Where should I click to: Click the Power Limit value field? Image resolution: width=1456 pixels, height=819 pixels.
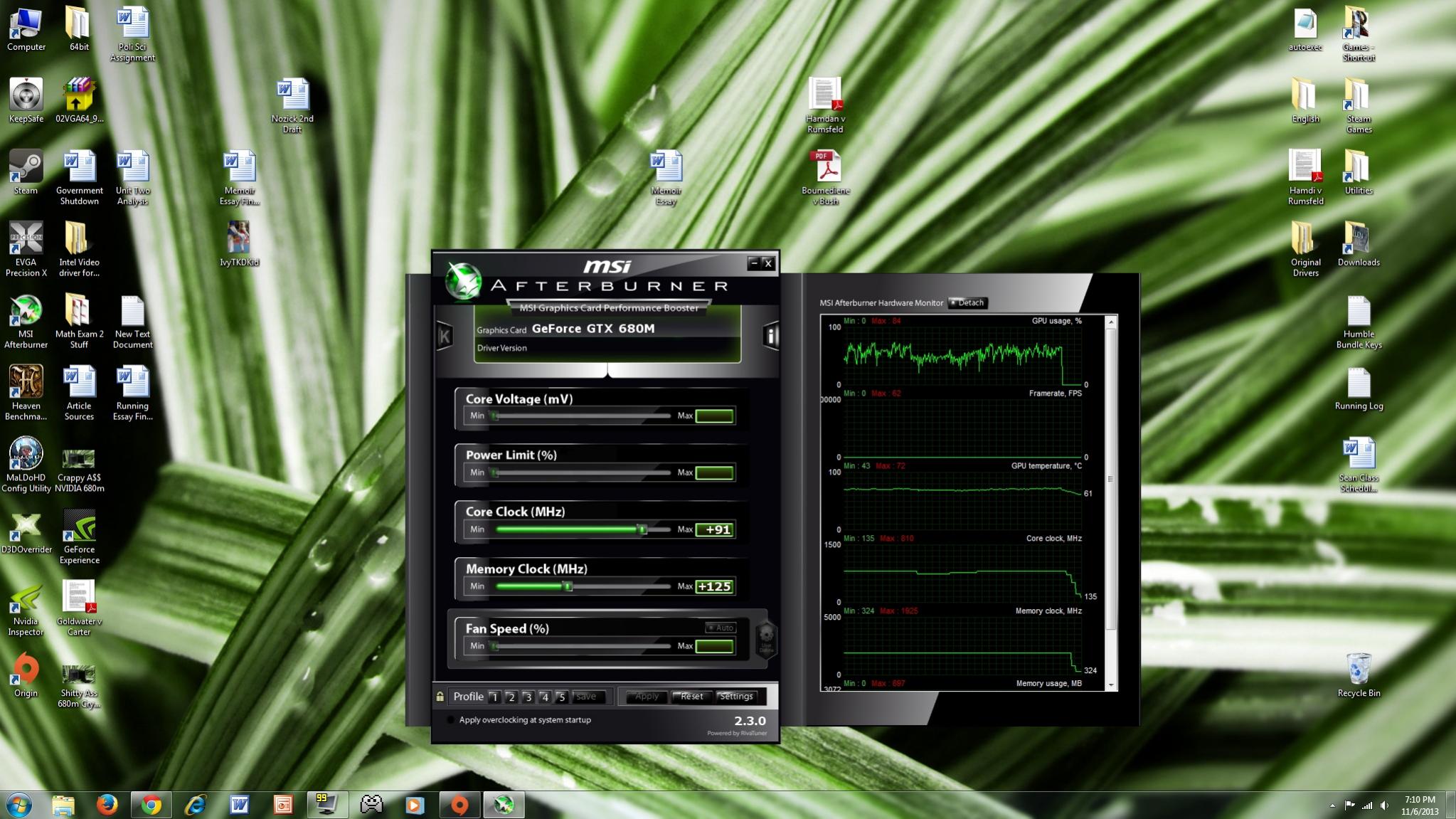(x=714, y=472)
